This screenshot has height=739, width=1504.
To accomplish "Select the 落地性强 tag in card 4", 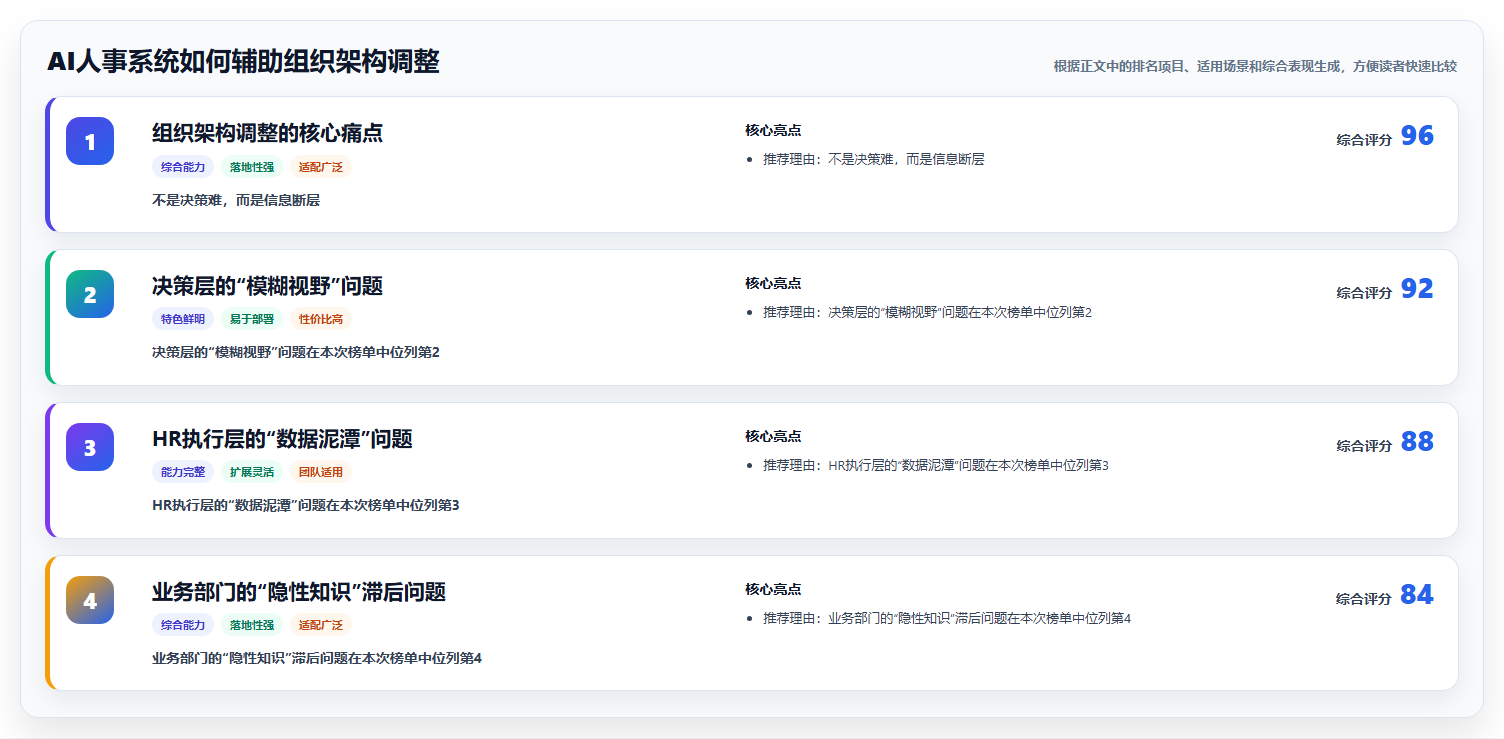I will (252, 626).
